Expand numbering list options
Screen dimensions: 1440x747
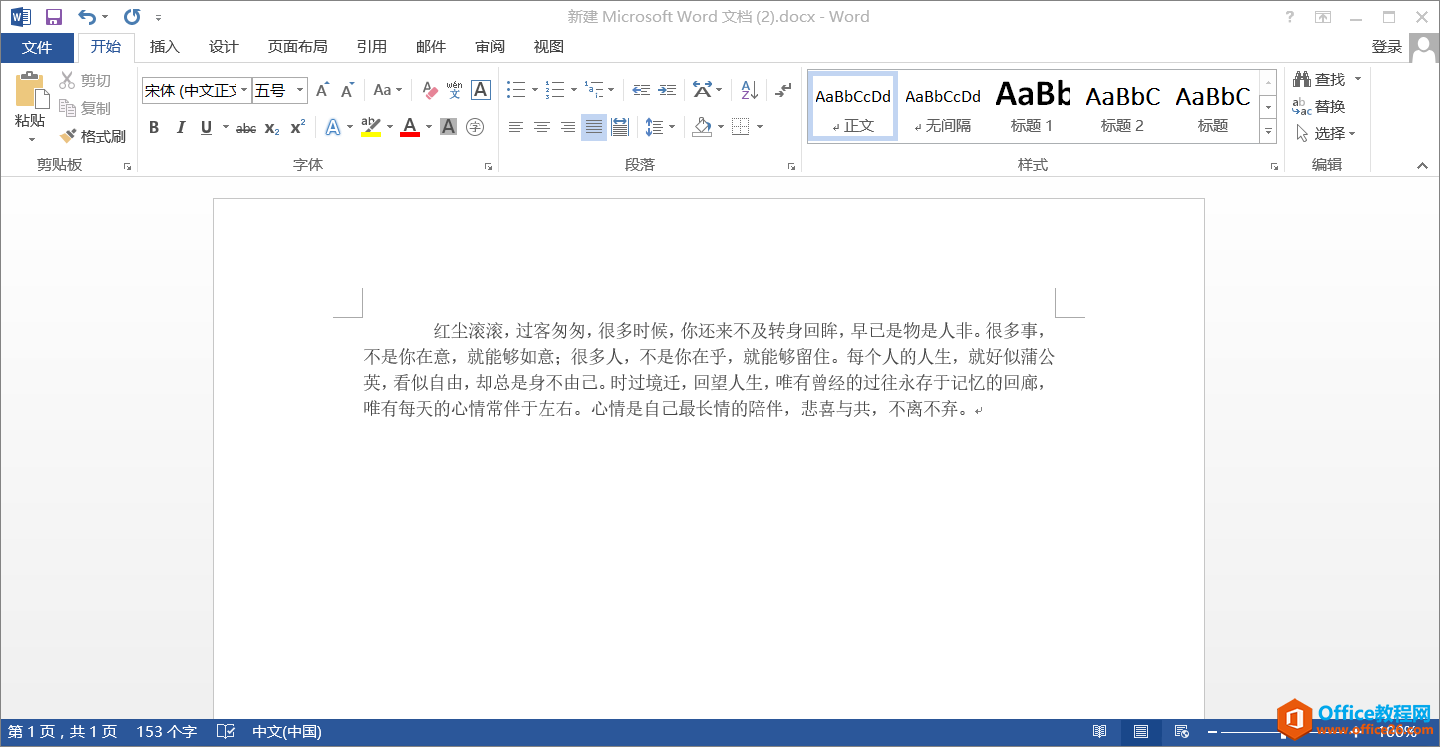coord(574,90)
